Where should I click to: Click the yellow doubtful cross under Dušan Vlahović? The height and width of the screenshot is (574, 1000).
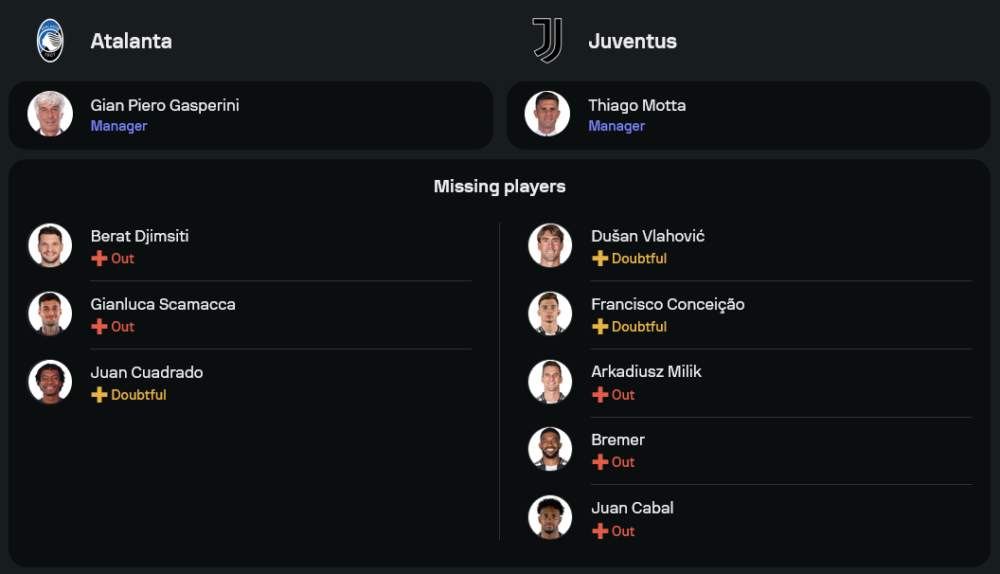click(x=600, y=258)
